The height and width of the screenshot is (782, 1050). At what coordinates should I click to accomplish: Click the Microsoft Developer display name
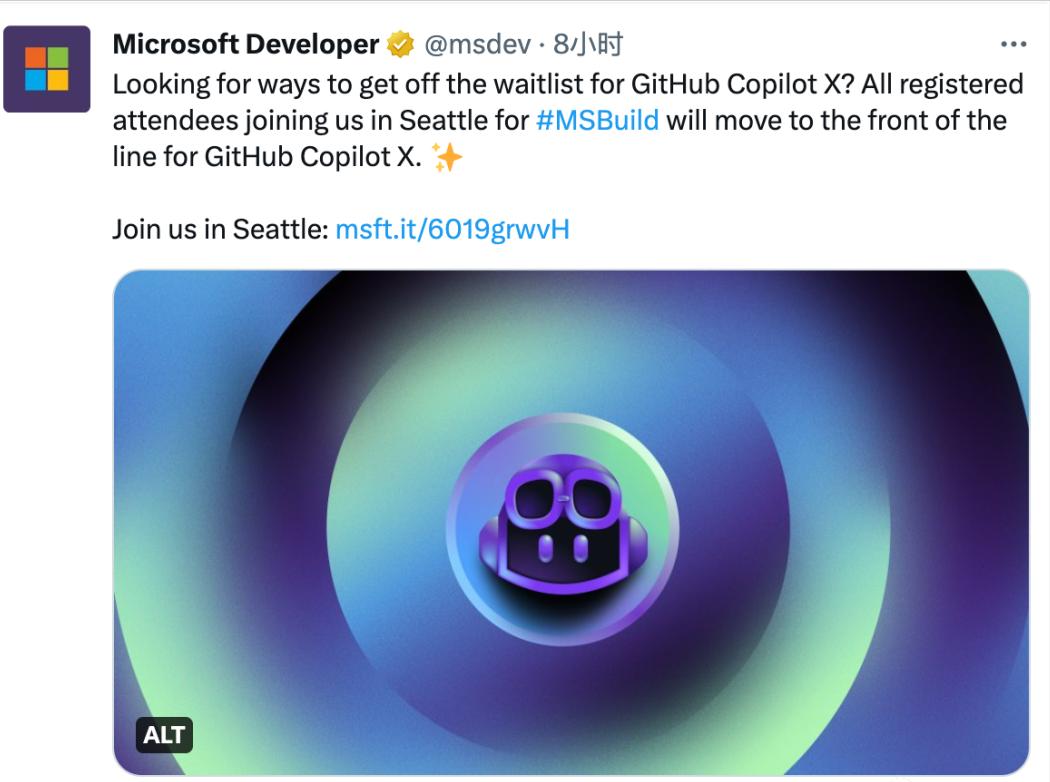tap(246, 45)
